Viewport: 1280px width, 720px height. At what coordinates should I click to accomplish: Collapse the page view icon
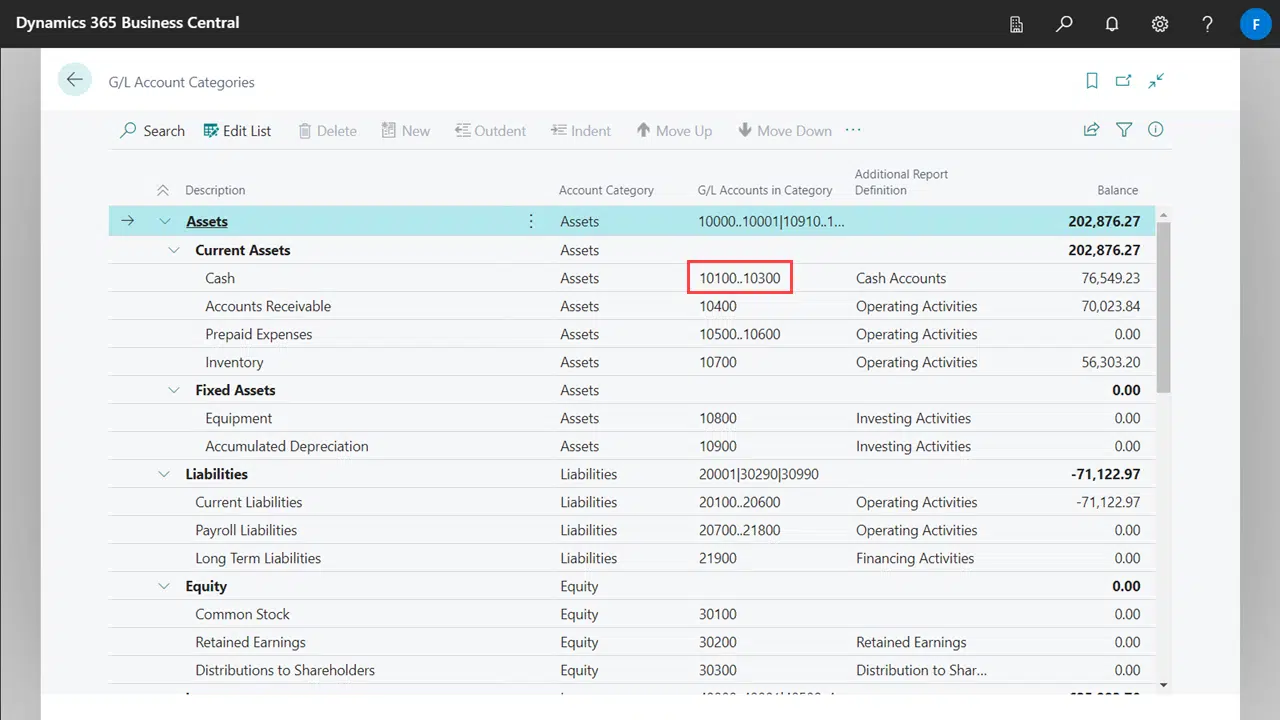click(x=1156, y=81)
